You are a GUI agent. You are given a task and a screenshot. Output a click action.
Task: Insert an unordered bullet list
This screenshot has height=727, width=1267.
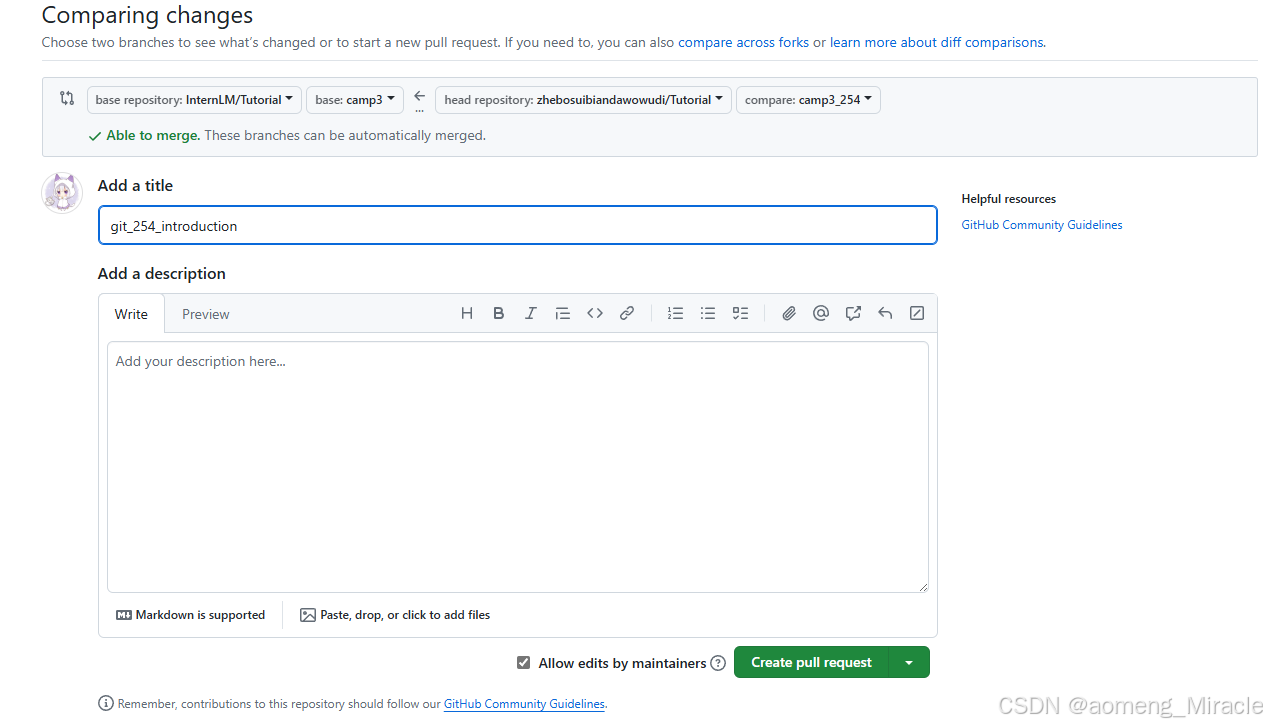point(708,313)
